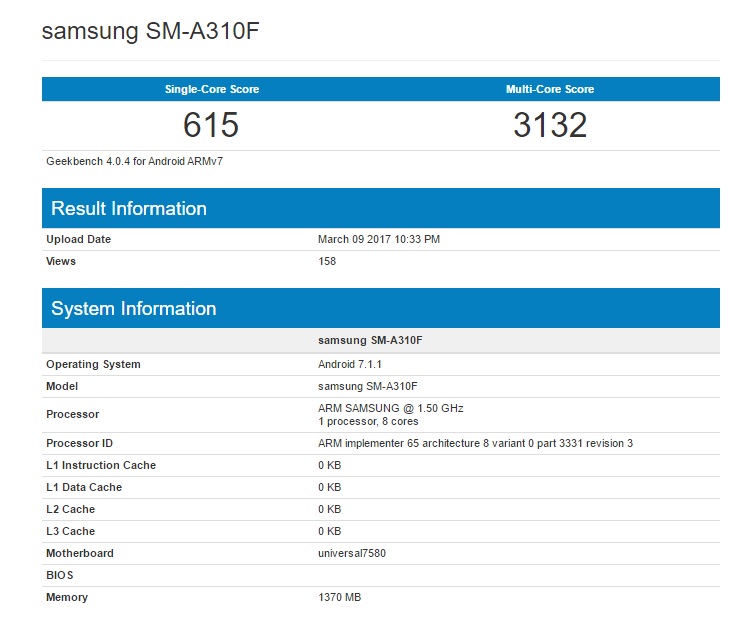The height and width of the screenshot is (620, 754).
Task: Click the L3 Cache 0 KB value
Action: (x=329, y=531)
